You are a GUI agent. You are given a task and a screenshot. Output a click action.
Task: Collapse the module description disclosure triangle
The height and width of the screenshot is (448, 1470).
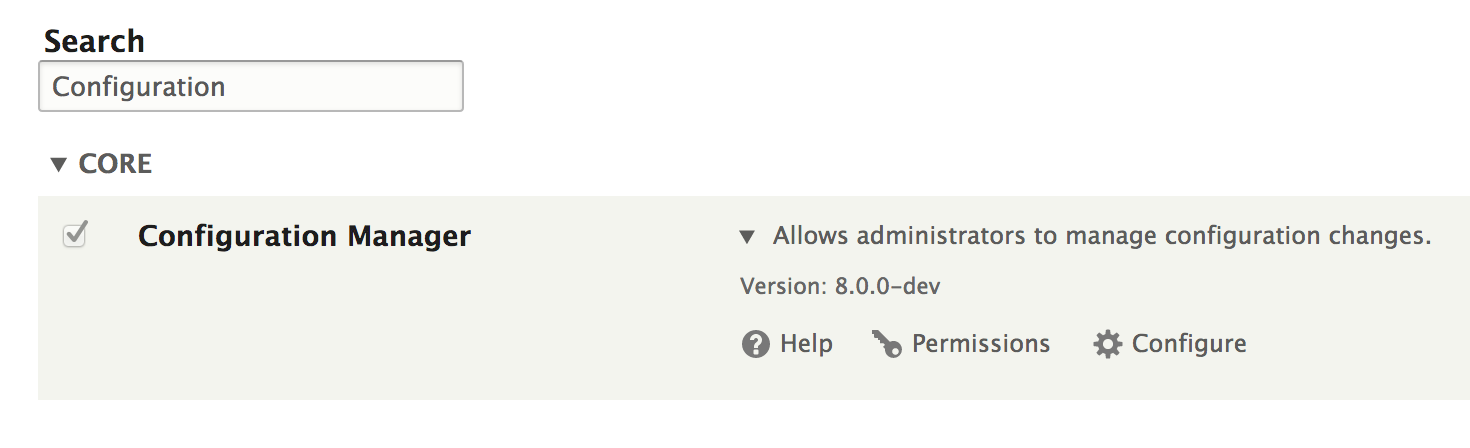coord(746,237)
